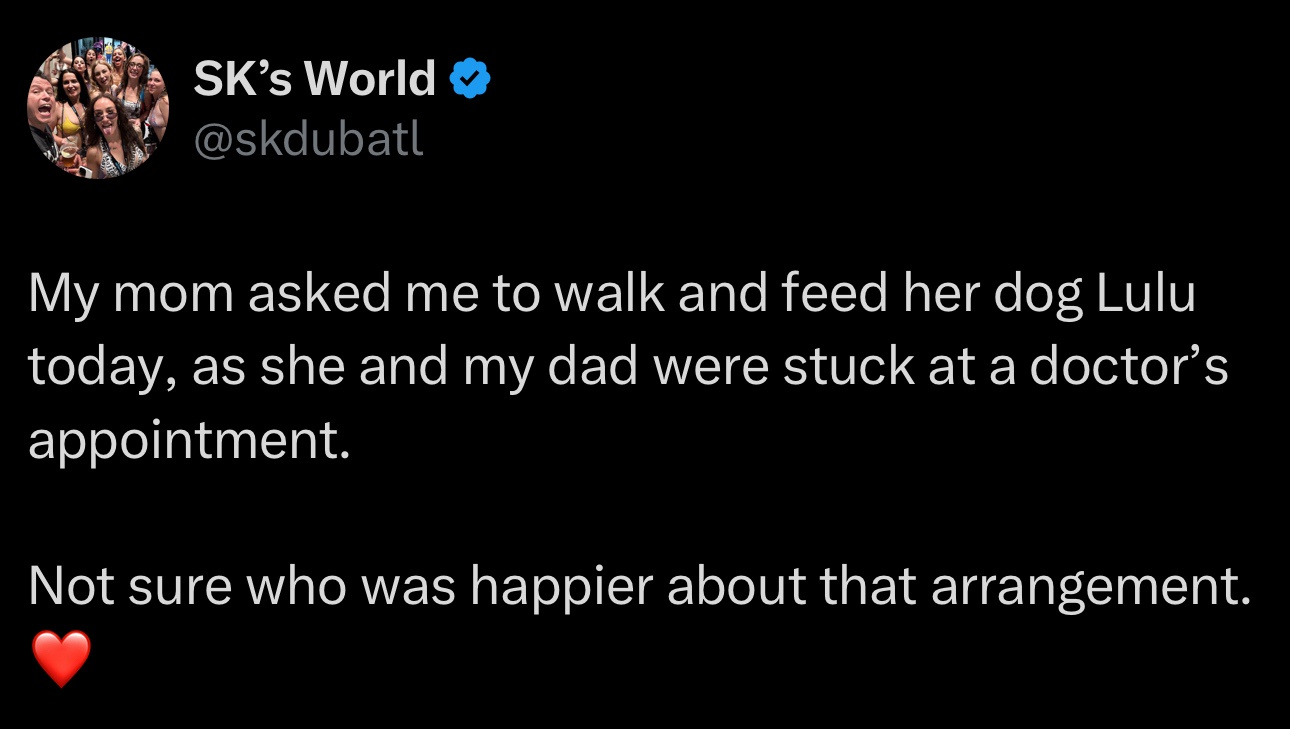Click the word "appointment." in the tweet

click(x=189, y=442)
